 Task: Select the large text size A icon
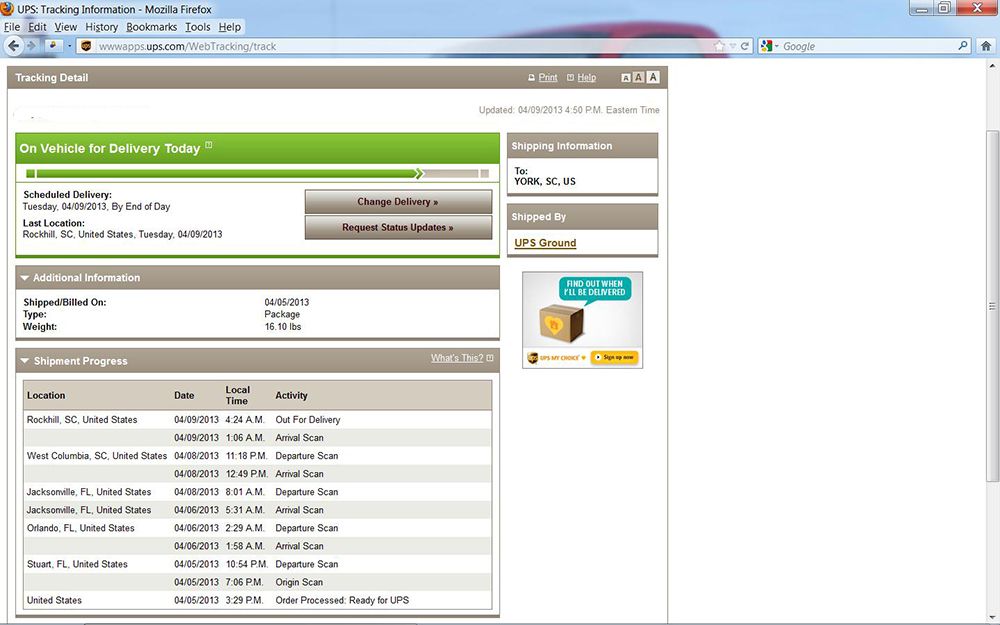tap(652, 77)
